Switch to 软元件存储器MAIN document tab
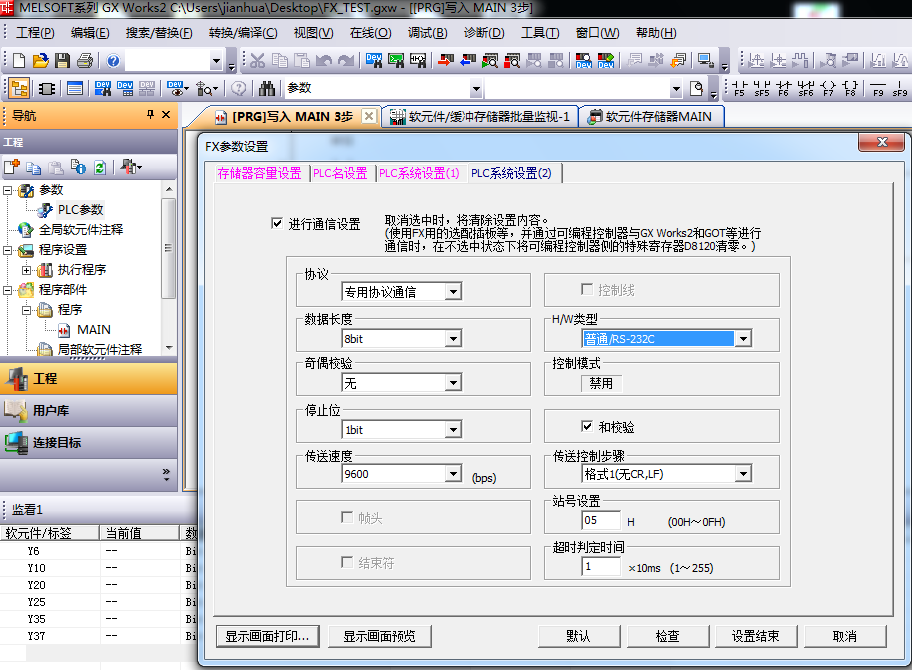 653,117
